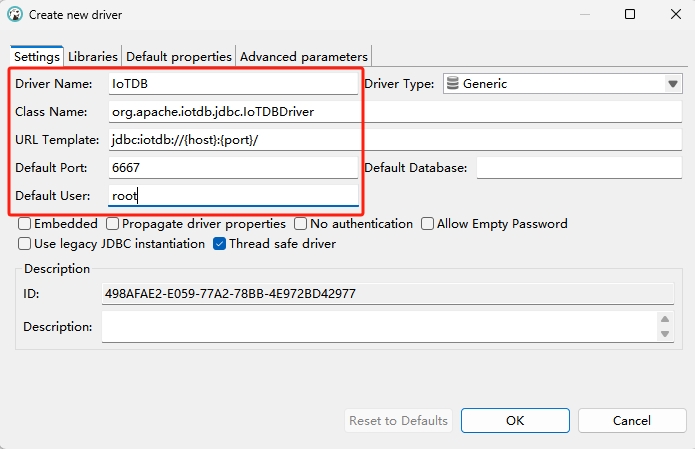This screenshot has width=695, height=449.
Task: Click the Driver Name field containing IoTDB
Action: pyautogui.click(x=232, y=84)
